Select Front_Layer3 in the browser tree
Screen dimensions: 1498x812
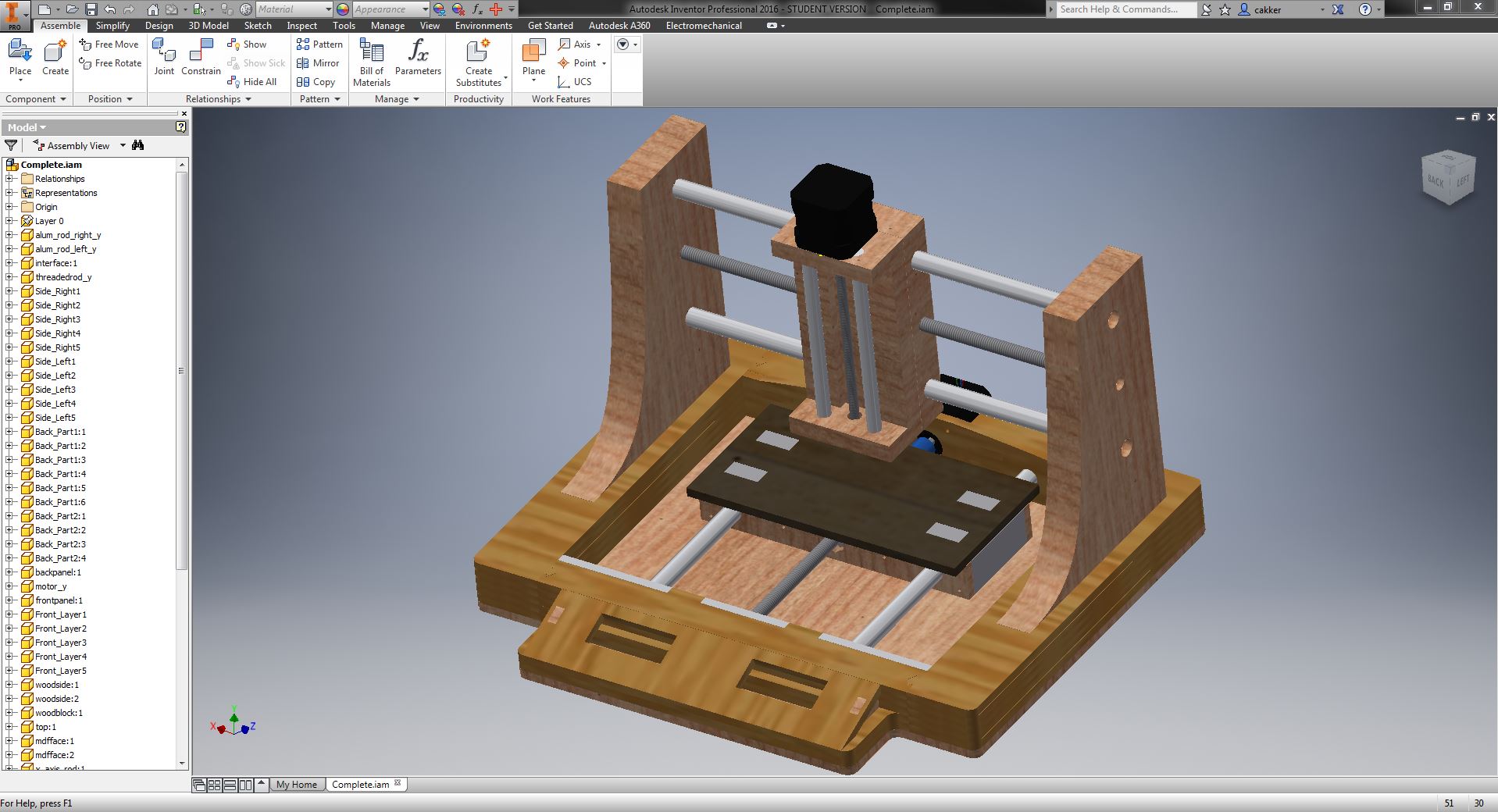point(60,643)
